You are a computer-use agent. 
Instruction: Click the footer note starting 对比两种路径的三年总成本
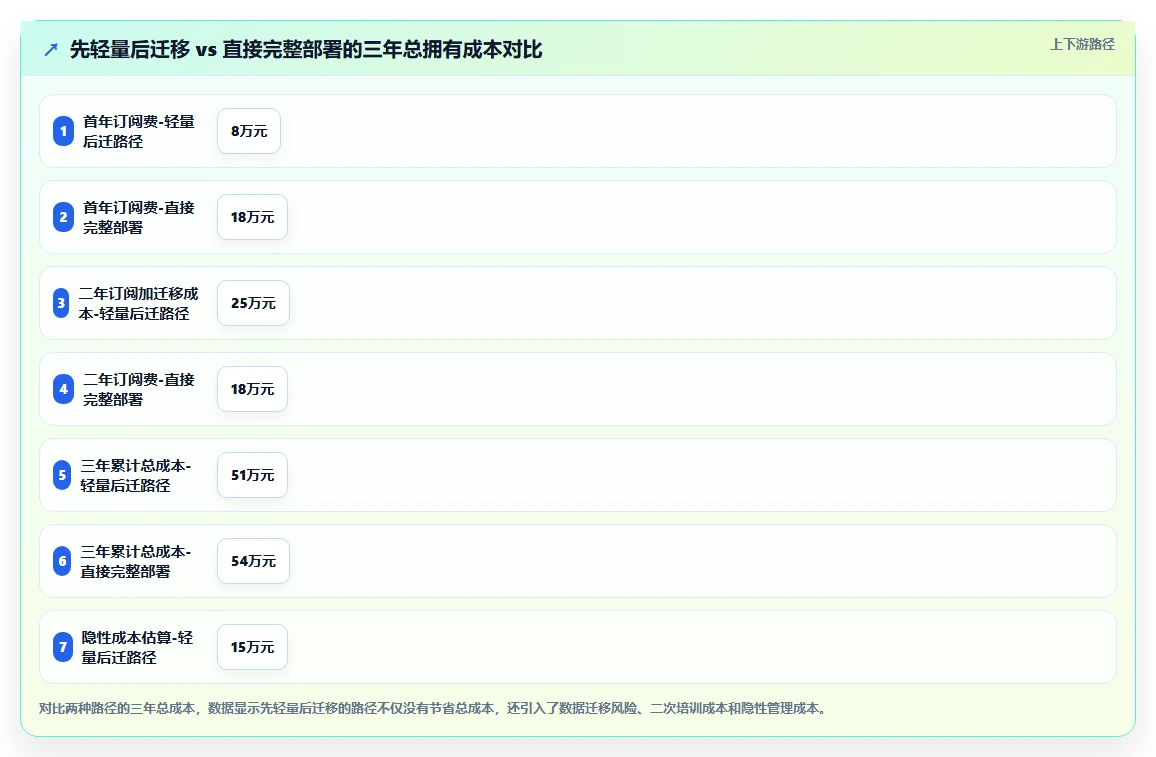coord(434,708)
